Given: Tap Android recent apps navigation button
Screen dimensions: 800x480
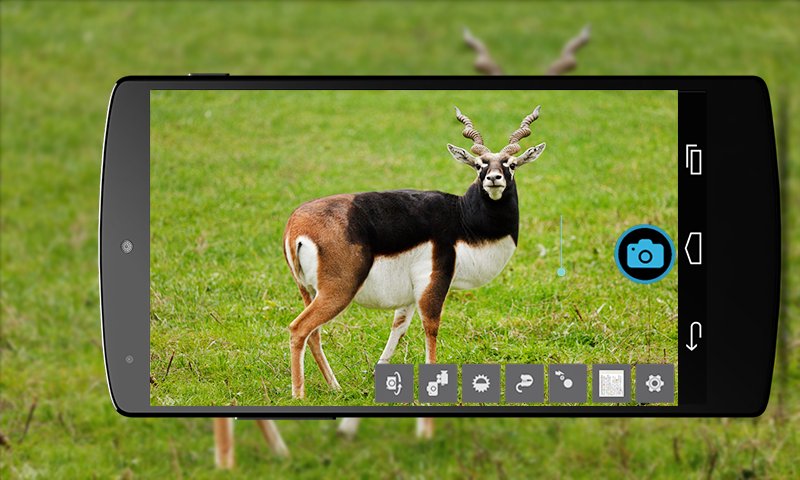Looking at the screenshot, I should click(693, 160).
